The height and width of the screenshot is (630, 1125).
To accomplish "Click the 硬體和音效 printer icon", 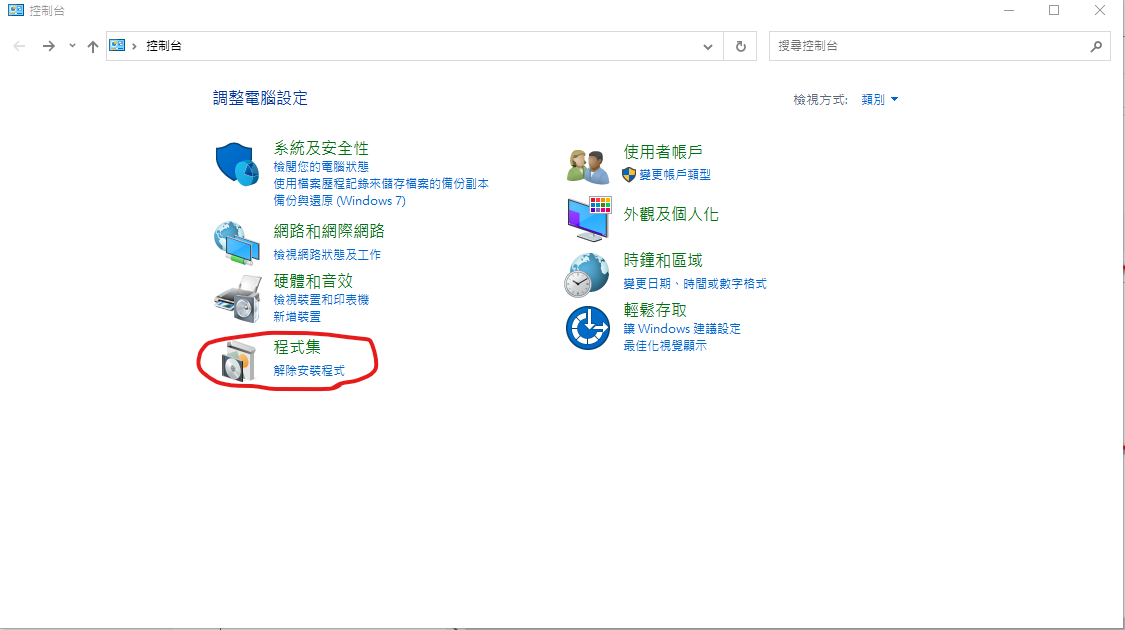I will [x=238, y=298].
